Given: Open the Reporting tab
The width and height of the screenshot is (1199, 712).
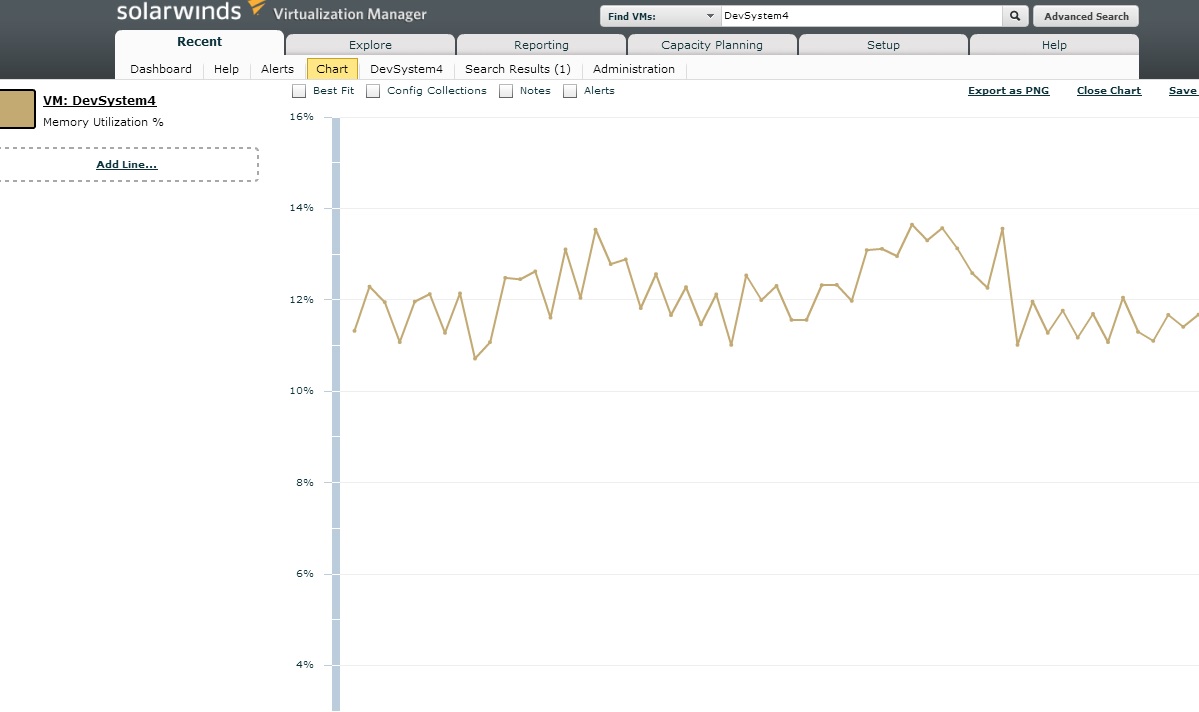Looking at the screenshot, I should 541,45.
